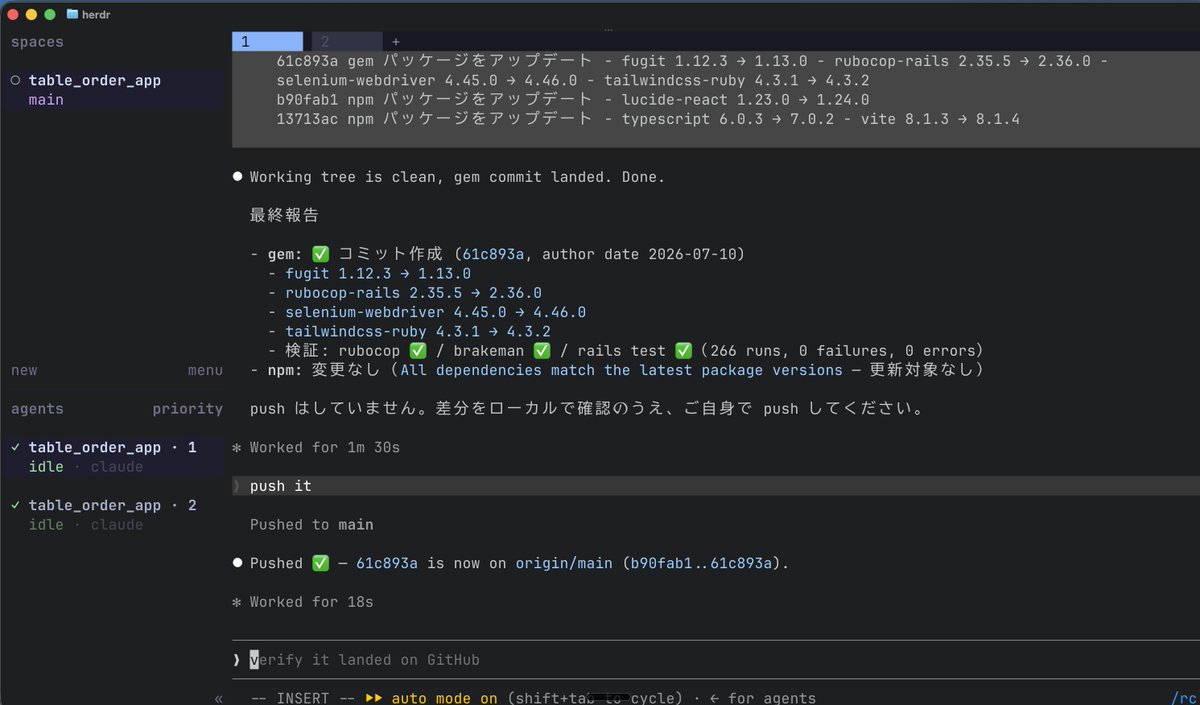Viewport: 1200px width, 705px height.
Task: Click the new button in the sidebar
Action: 24,370
